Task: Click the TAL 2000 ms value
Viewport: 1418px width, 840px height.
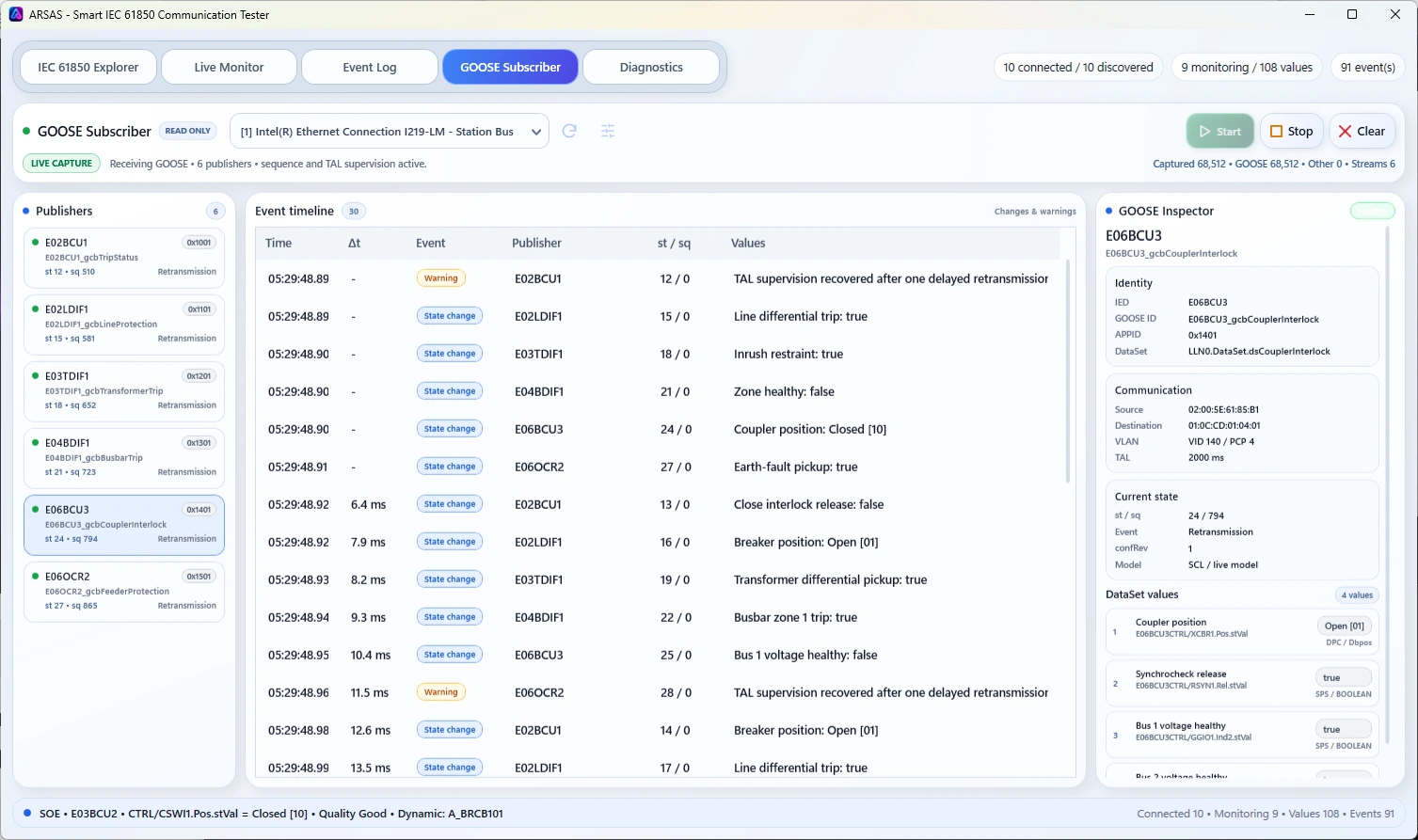Action: pos(1206,458)
